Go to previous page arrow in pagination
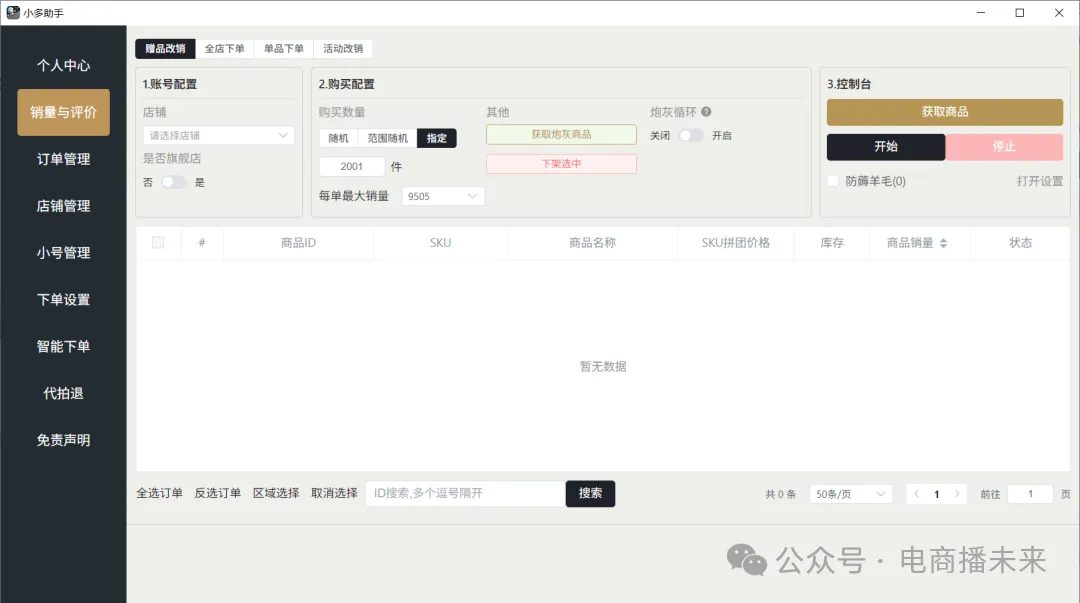 click(x=916, y=494)
